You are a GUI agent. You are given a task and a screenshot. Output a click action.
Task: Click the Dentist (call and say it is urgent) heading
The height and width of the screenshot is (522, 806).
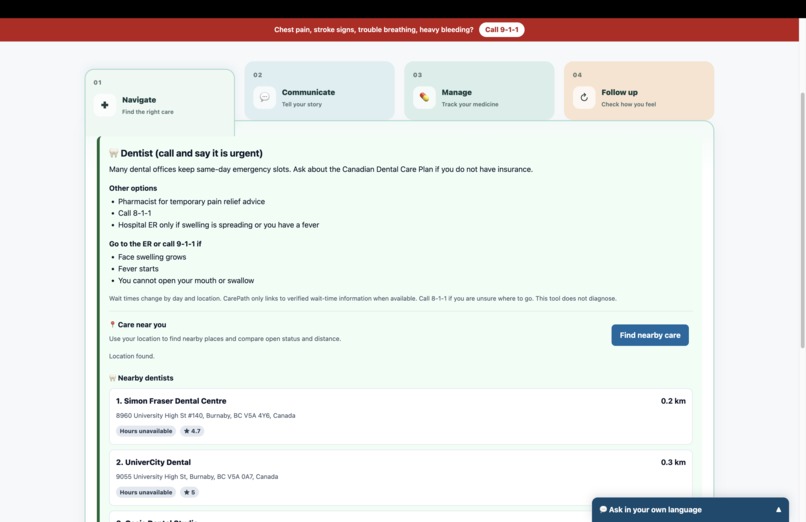(x=191, y=153)
